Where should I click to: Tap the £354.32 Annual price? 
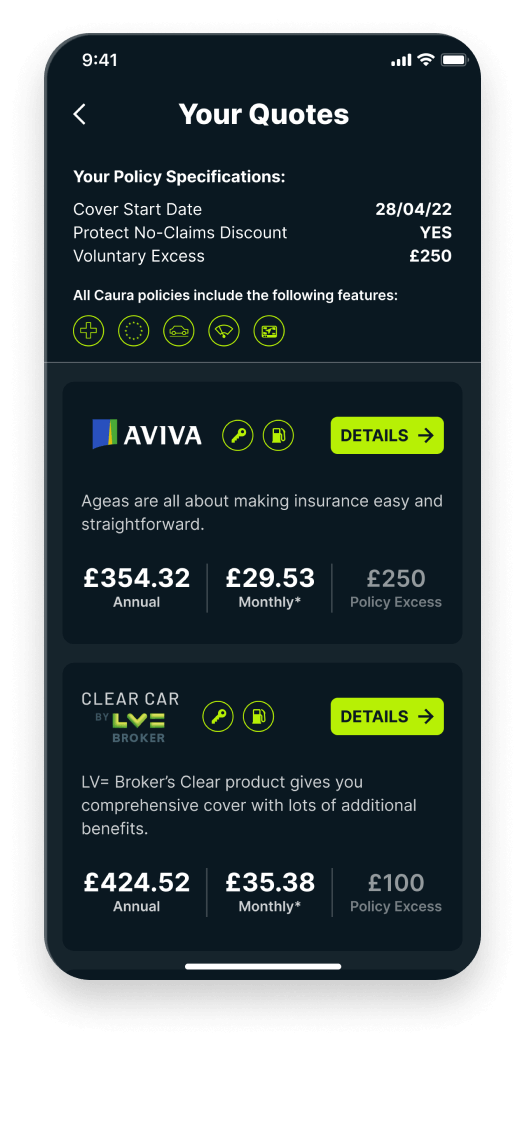click(136, 587)
